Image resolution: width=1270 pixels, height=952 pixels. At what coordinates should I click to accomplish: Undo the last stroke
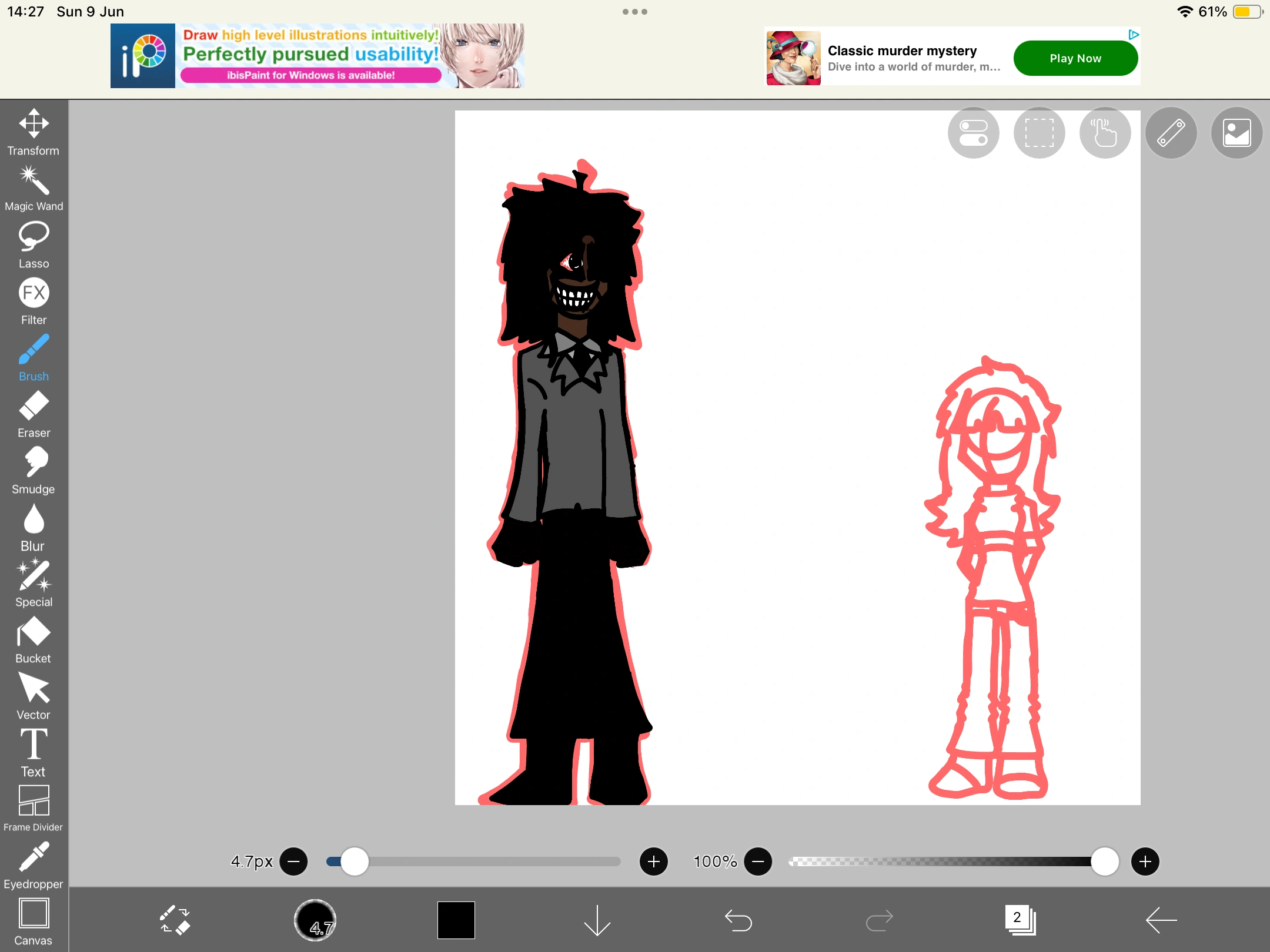pyautogui.click(x=738, y=920)
